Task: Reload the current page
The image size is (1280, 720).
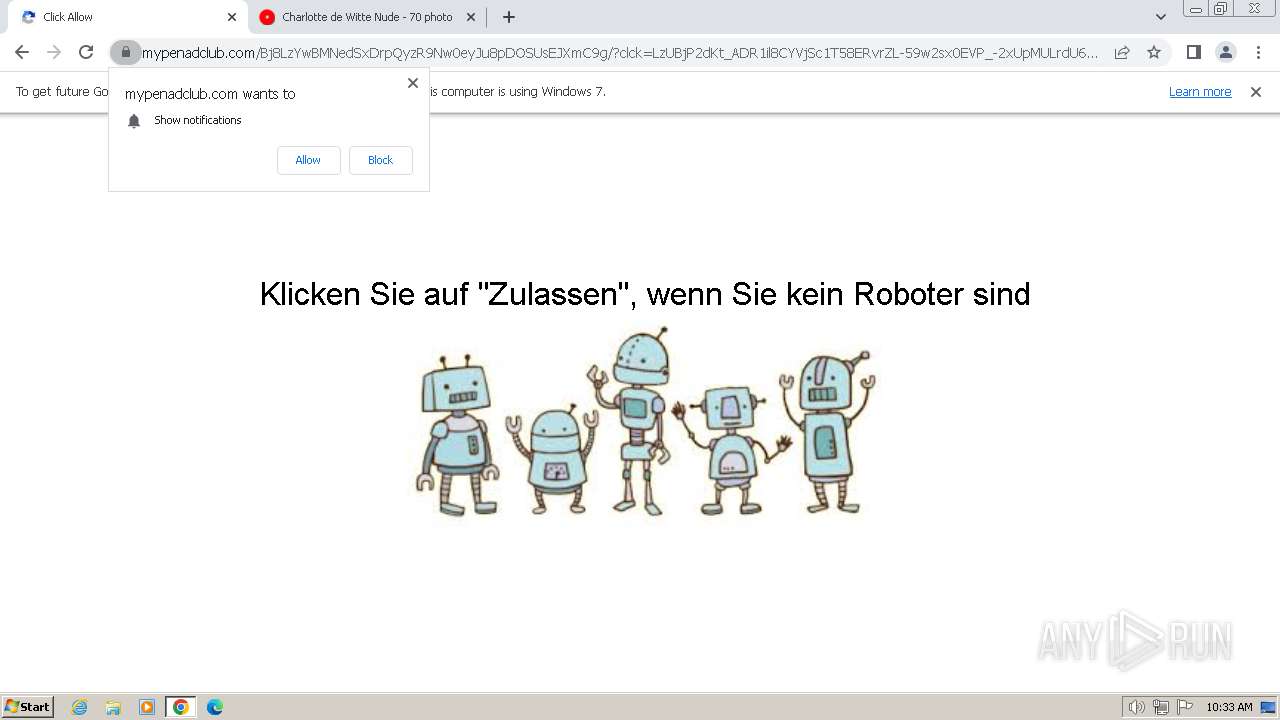Action: (86, 52)
